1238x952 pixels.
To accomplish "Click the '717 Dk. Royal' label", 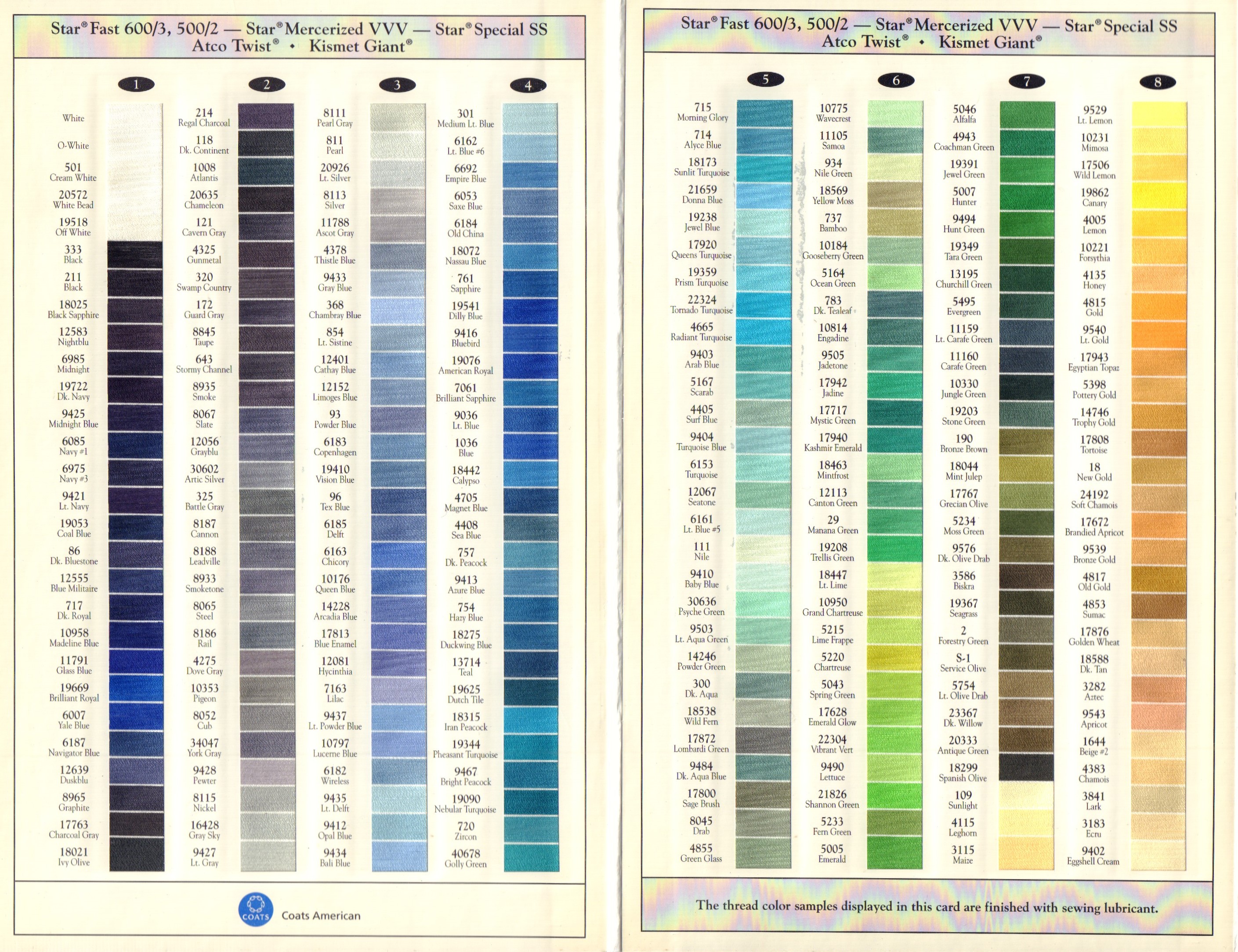I will [x=74, y=610].
